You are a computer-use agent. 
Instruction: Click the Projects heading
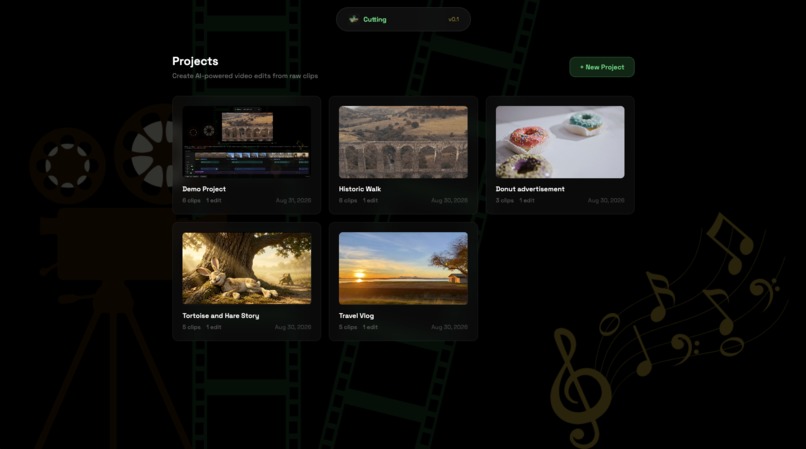coord(195,61)
